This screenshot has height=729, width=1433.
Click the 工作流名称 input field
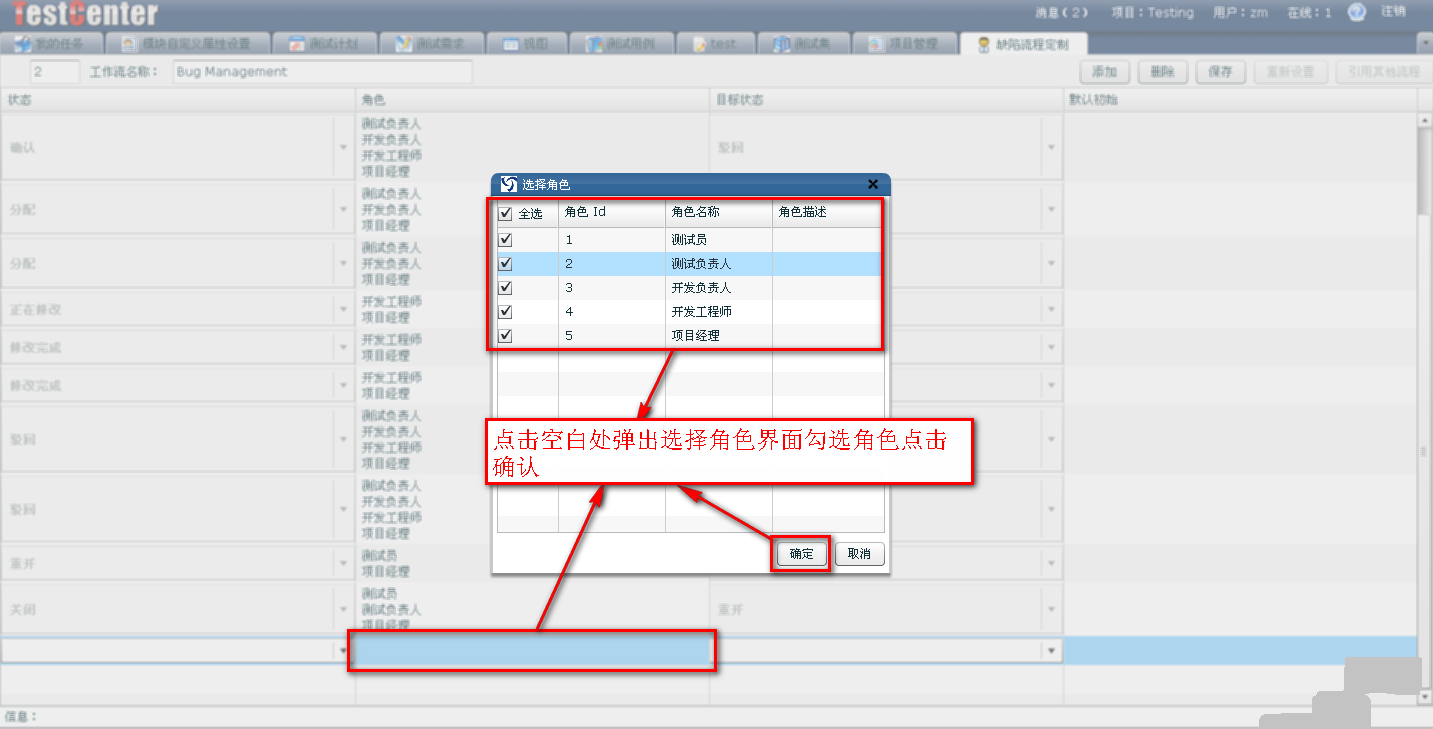[323, 72]
